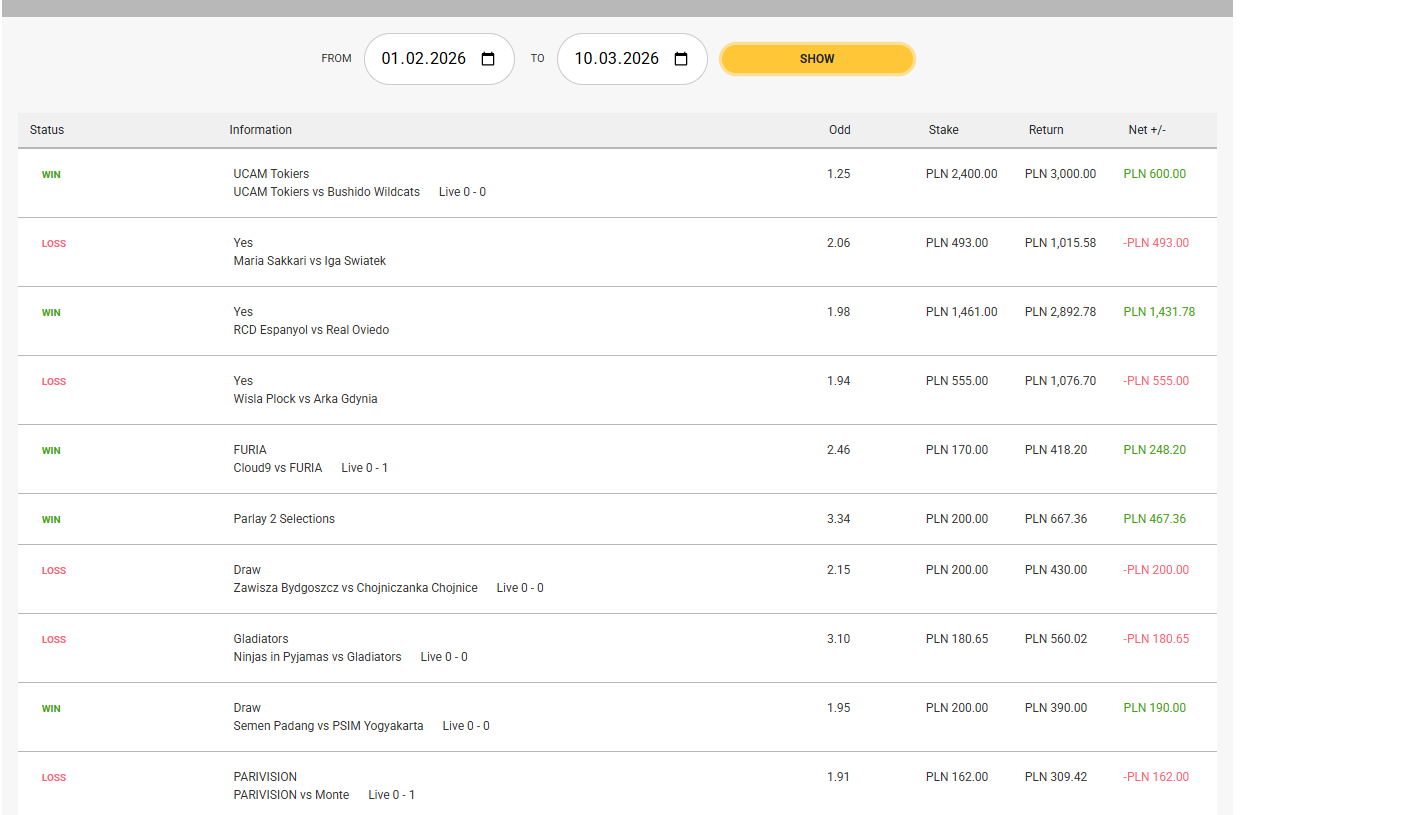Click the FROM date field 01.02.2026
This screenshot has width=1412, height=815.
click(424, 59)
